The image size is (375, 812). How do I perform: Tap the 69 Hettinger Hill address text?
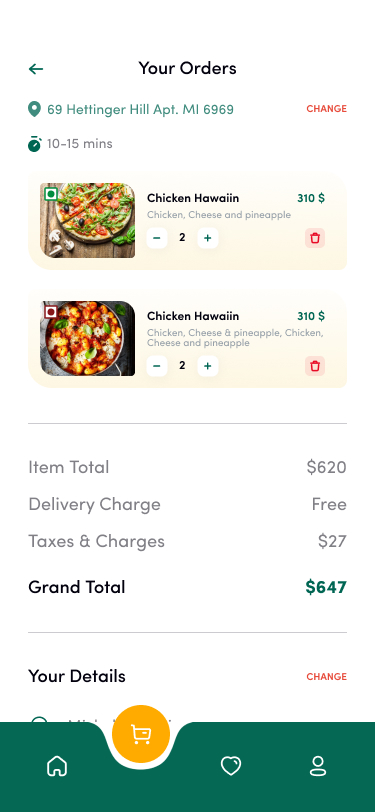tap(140, 110)
